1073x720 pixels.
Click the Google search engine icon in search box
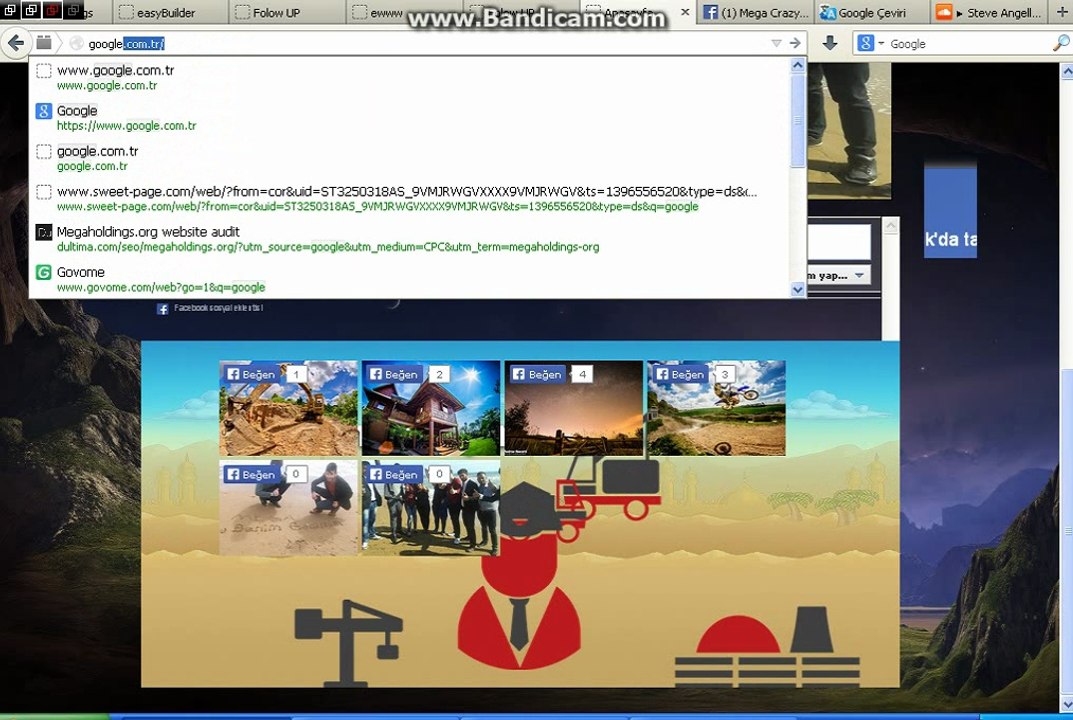[x=865, y=43]
